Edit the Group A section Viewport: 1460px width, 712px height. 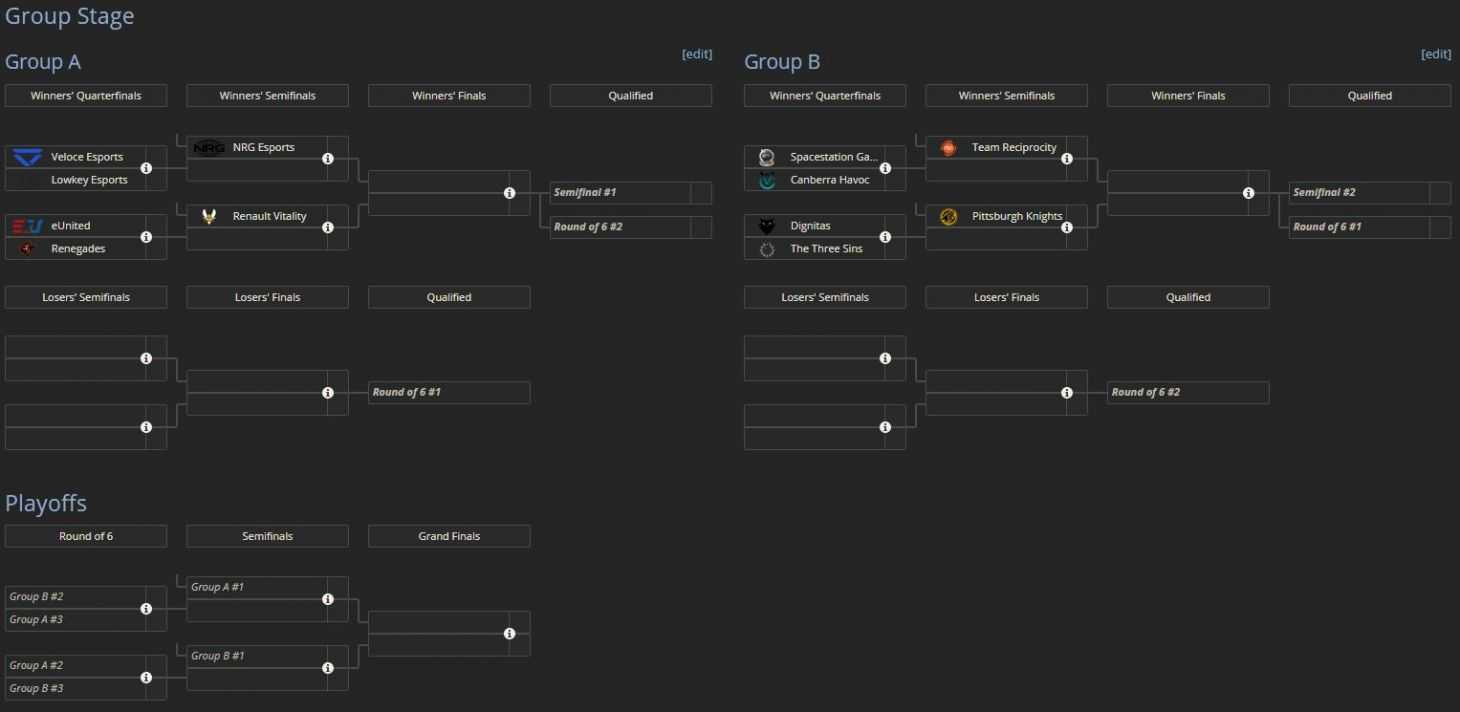[x=697, y=54]
